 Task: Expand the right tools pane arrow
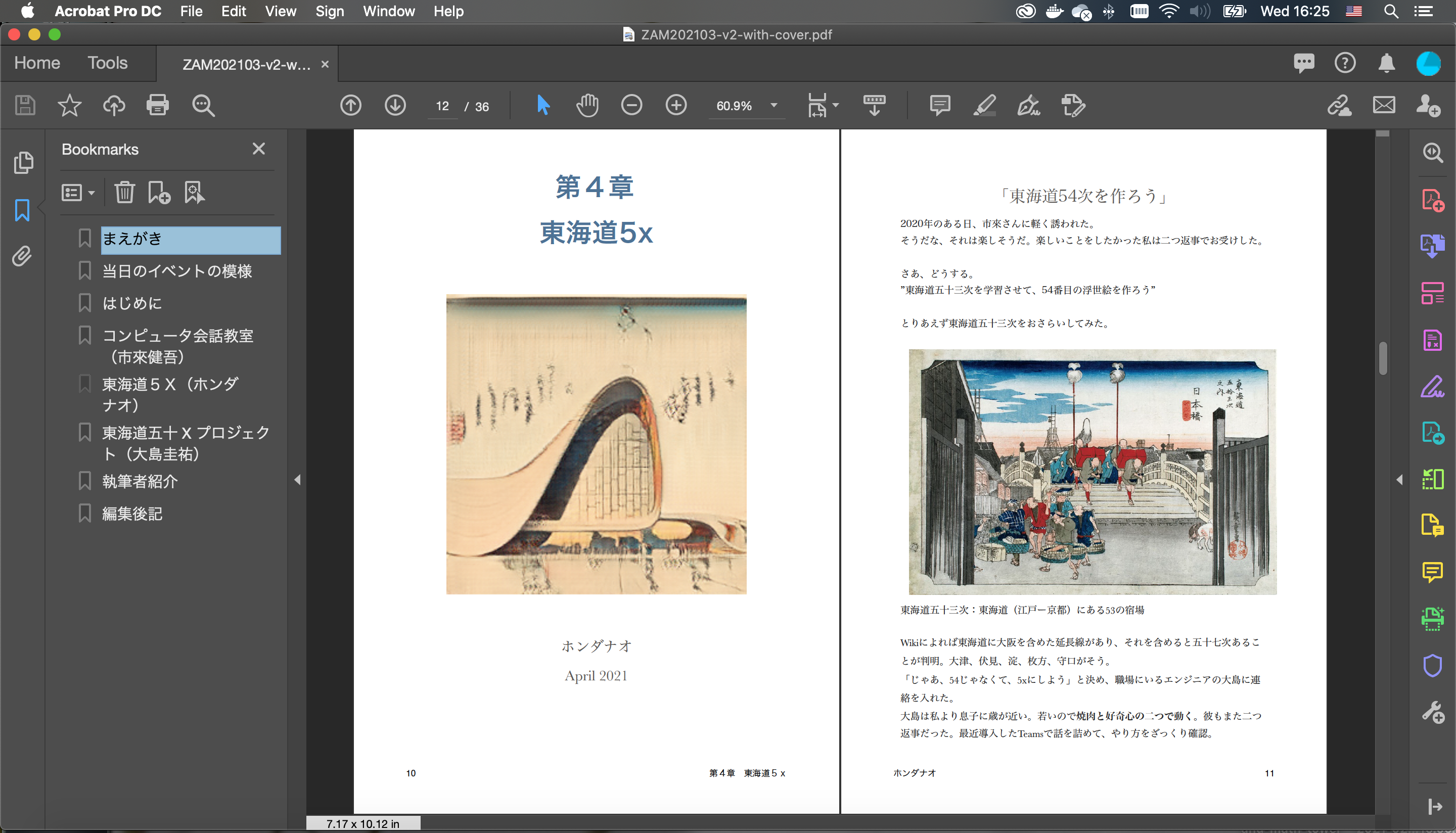tap(1399, 480)
